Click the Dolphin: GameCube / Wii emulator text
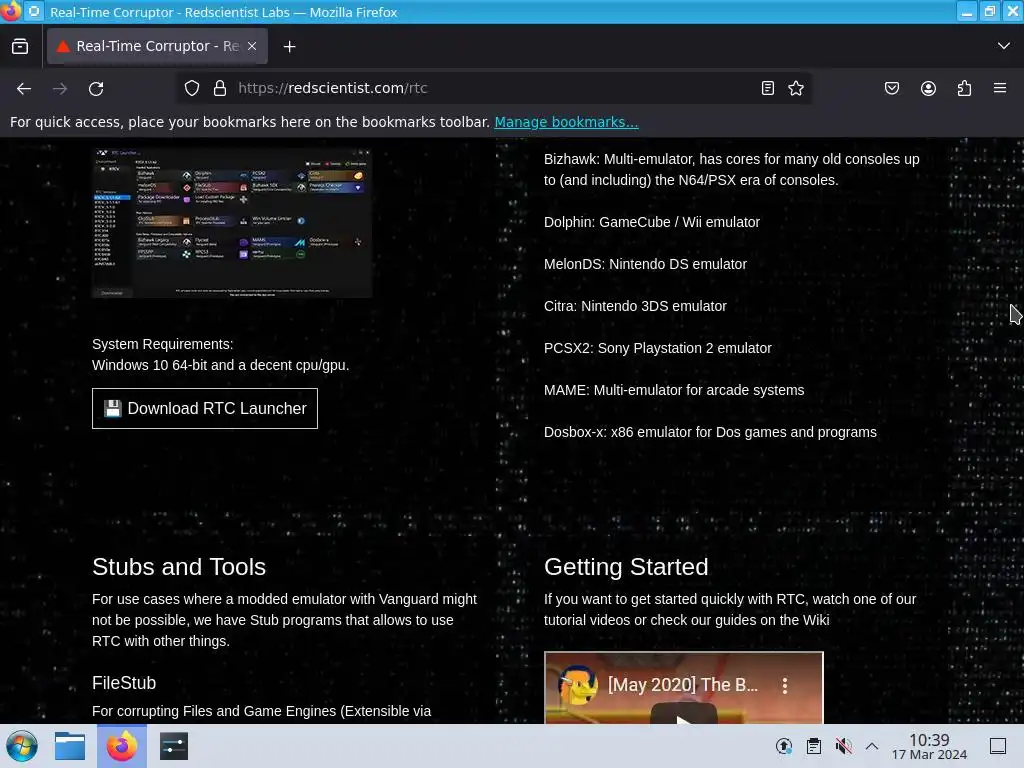 tap(652, 222)
